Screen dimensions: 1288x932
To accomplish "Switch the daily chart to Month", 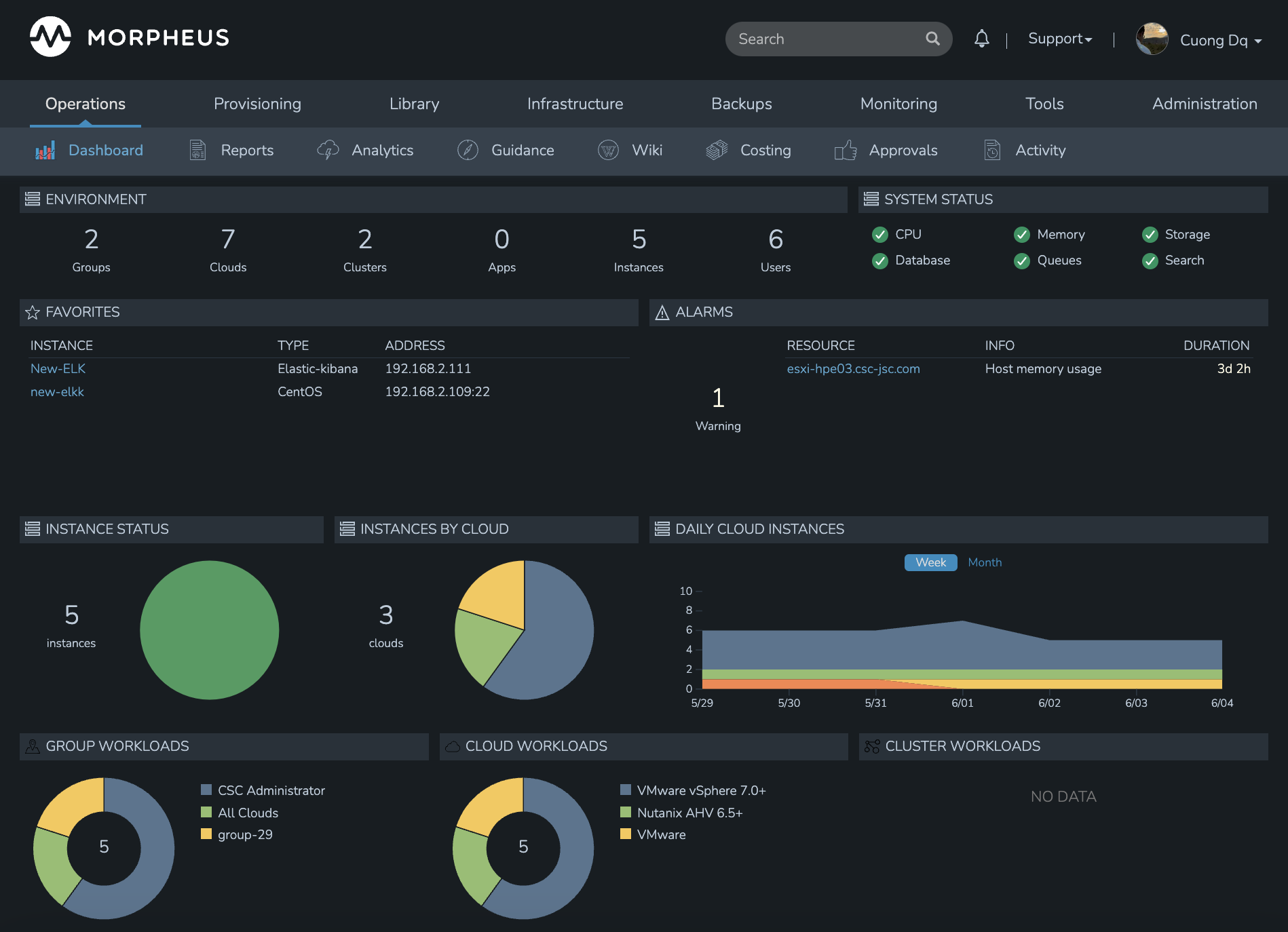I will [985, 562].
